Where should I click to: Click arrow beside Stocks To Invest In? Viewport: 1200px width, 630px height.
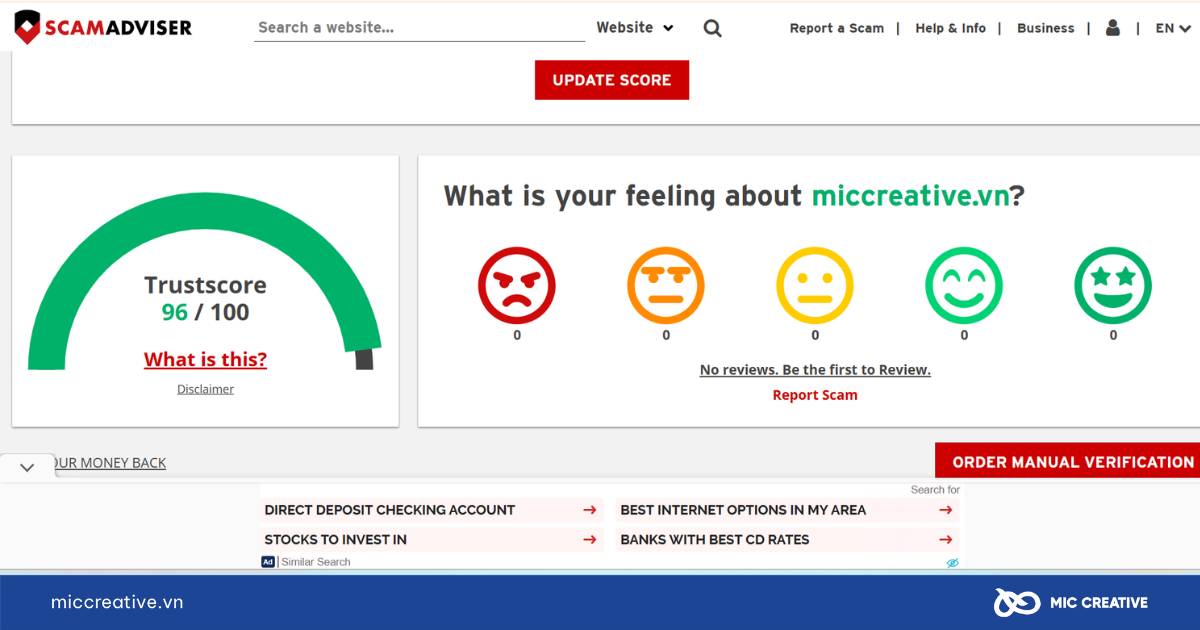coord(590,540)
